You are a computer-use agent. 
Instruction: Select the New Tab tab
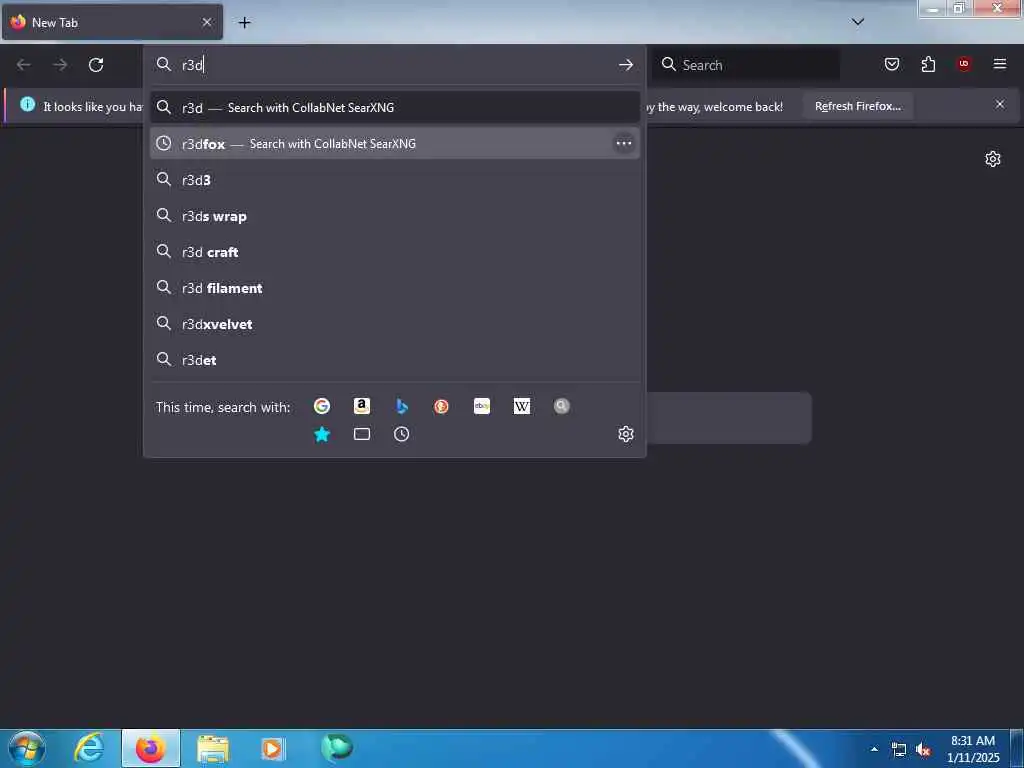click(112, 22)
